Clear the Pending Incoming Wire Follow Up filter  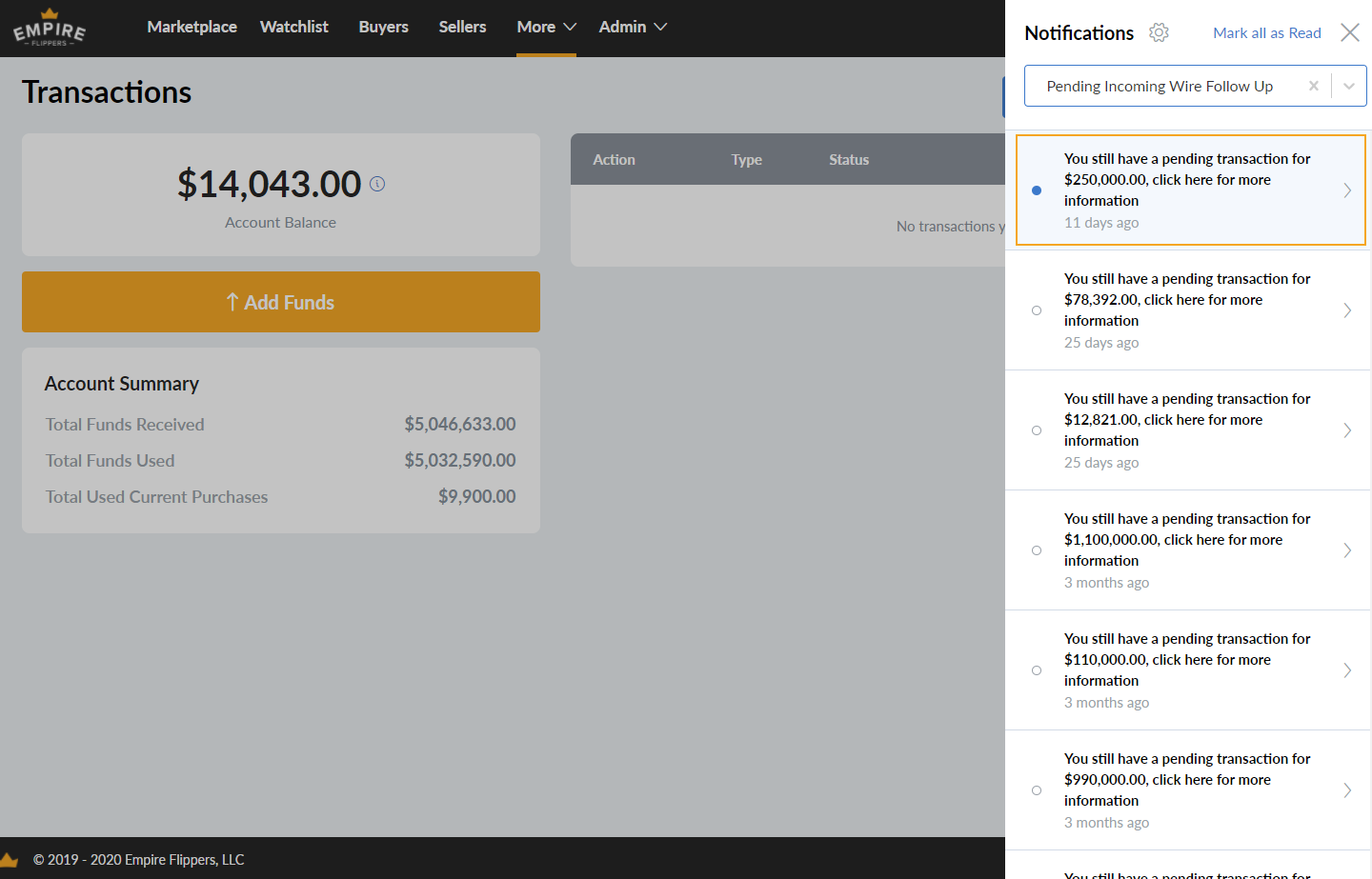pyautogui.click(x=1314, y=86)
